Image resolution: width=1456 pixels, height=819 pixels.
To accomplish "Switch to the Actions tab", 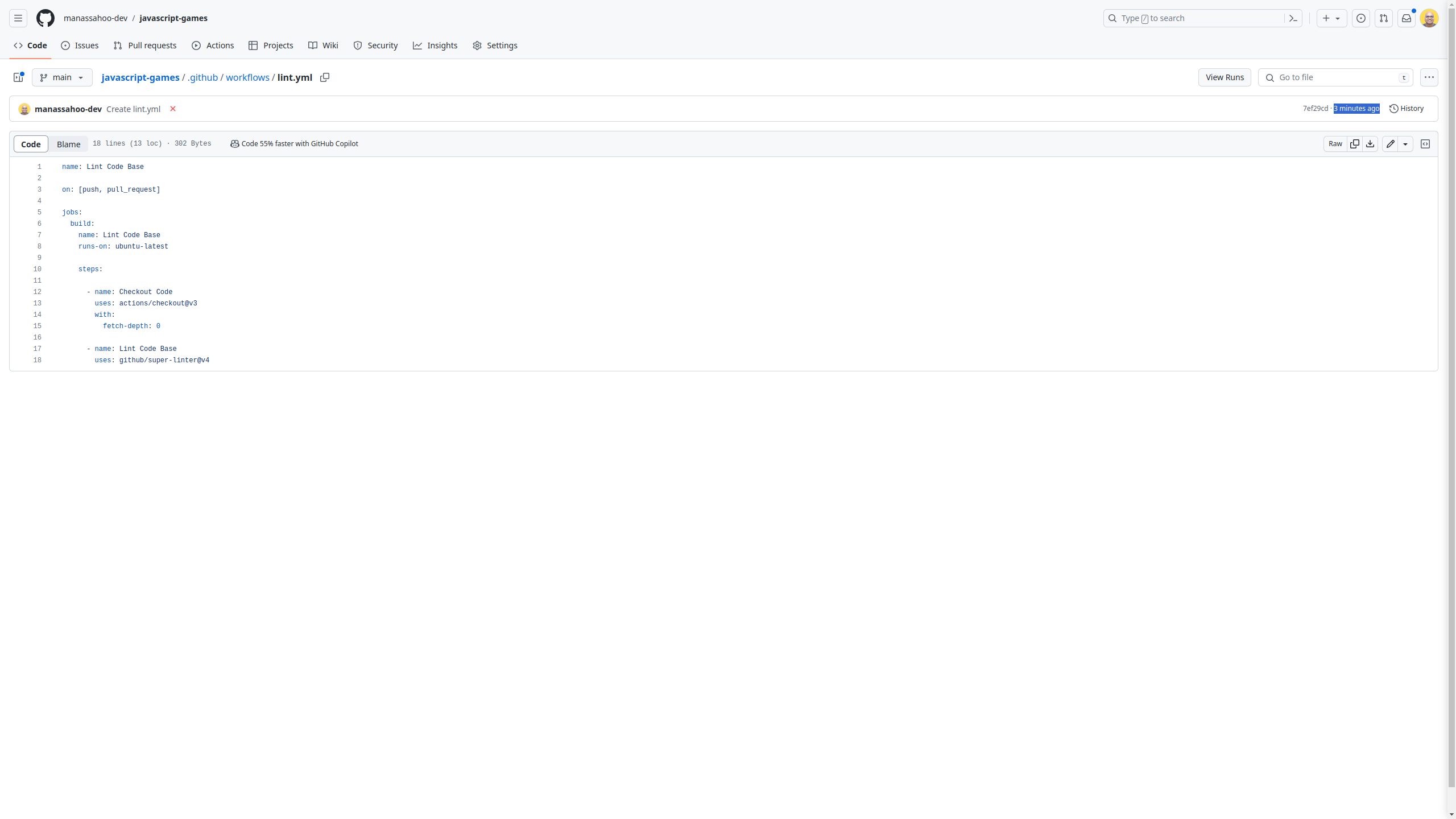I will 213,45.
